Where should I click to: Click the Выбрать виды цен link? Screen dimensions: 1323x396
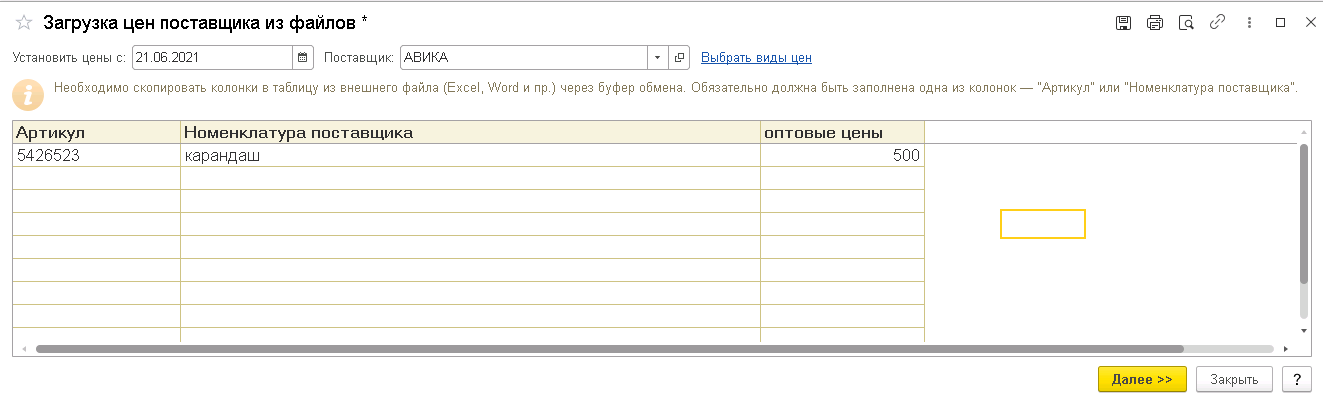click(x=756, y=57)
